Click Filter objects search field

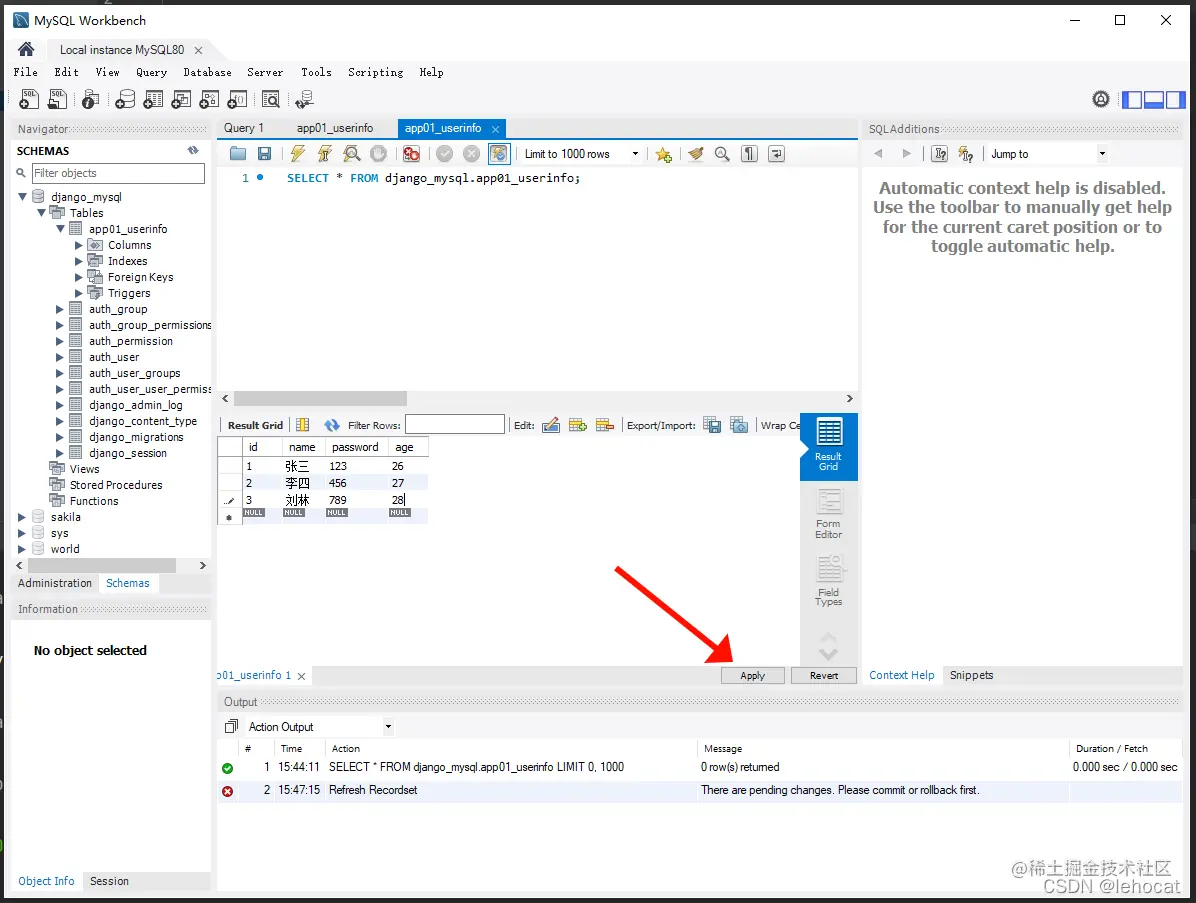(x=117, y=173)
